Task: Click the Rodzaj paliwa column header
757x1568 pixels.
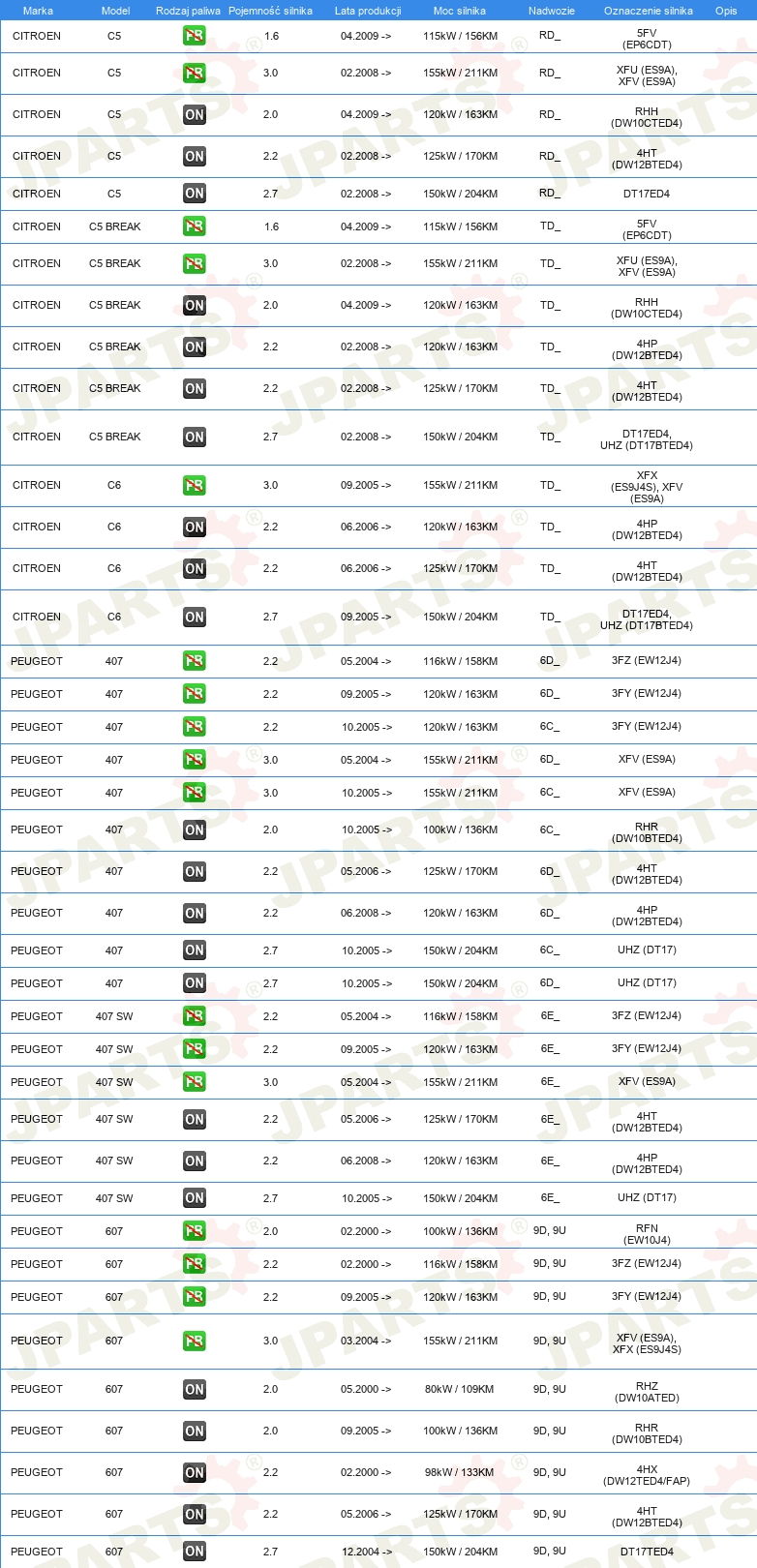Action: click(x=188, y=11)
